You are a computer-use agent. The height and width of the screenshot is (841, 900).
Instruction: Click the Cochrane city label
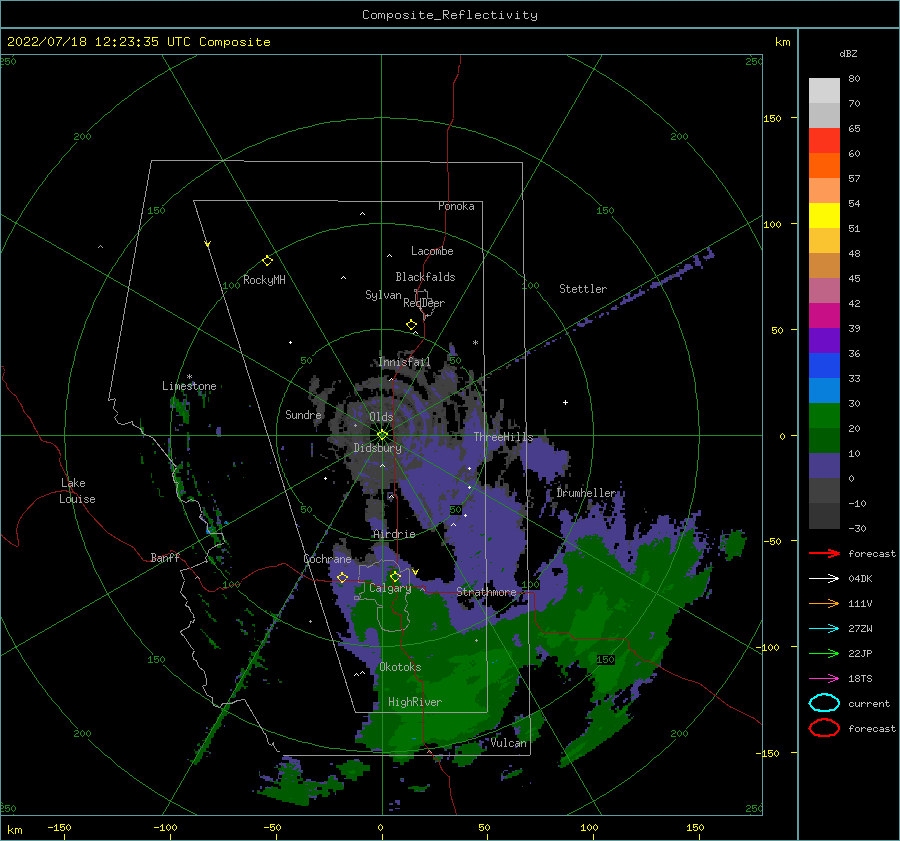(x=327, y=559)
